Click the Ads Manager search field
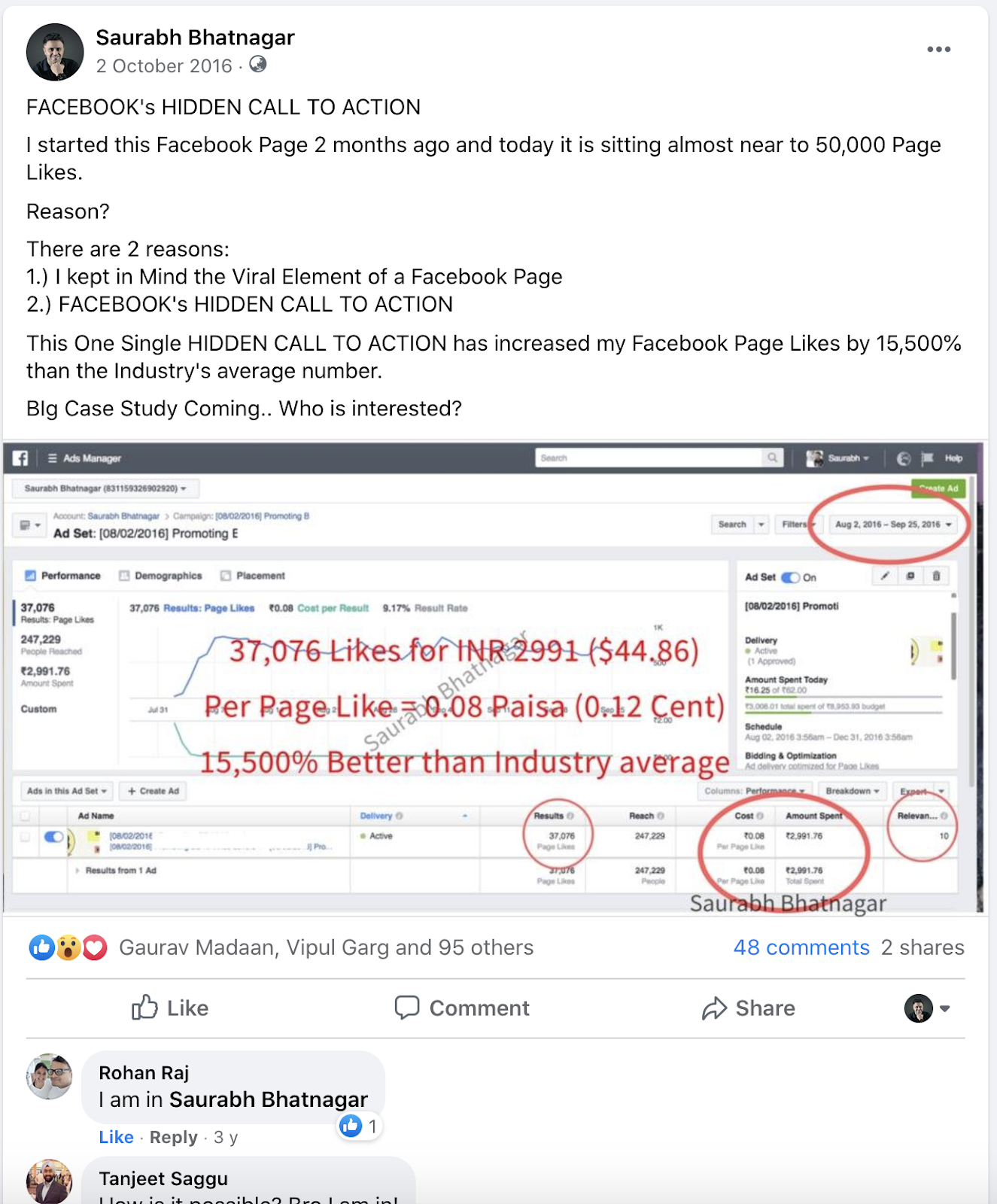997x1204 pixels. tap(659, 458)
